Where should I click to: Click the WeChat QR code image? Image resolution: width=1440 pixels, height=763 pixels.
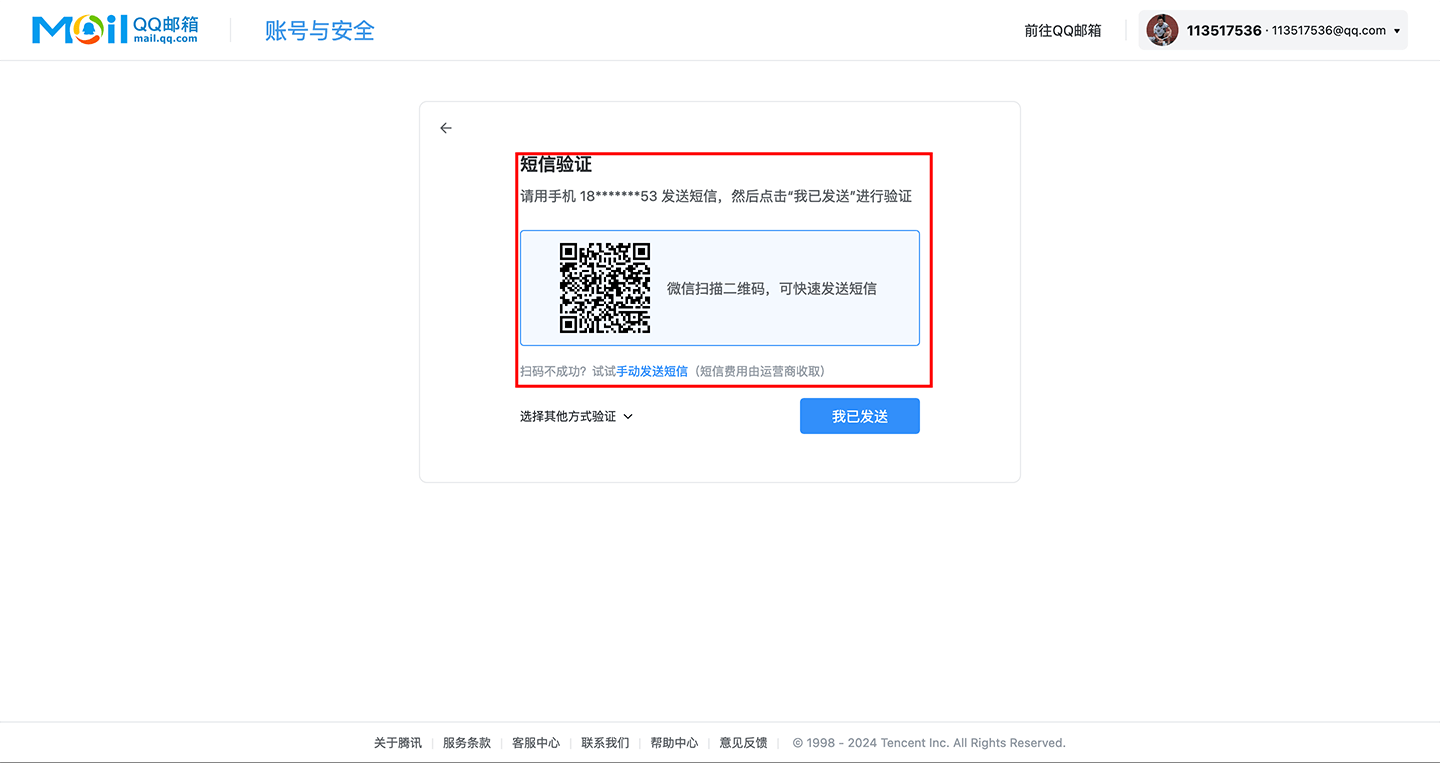click(x=605, y=288)
